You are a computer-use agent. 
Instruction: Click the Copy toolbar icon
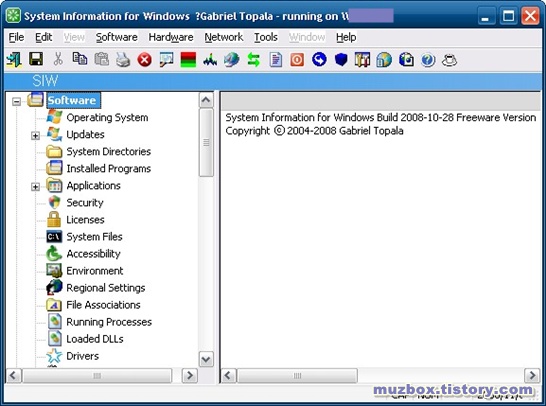coord(80,59)
